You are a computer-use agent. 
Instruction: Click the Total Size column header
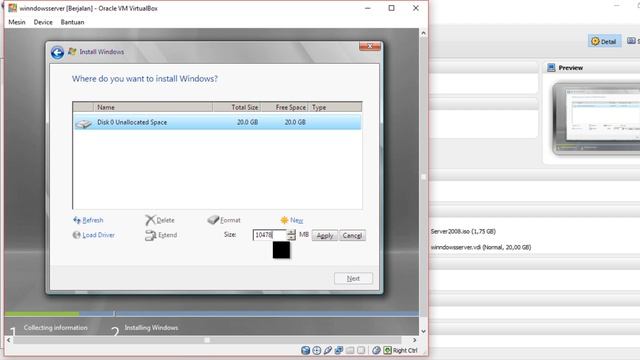[237, 107]
